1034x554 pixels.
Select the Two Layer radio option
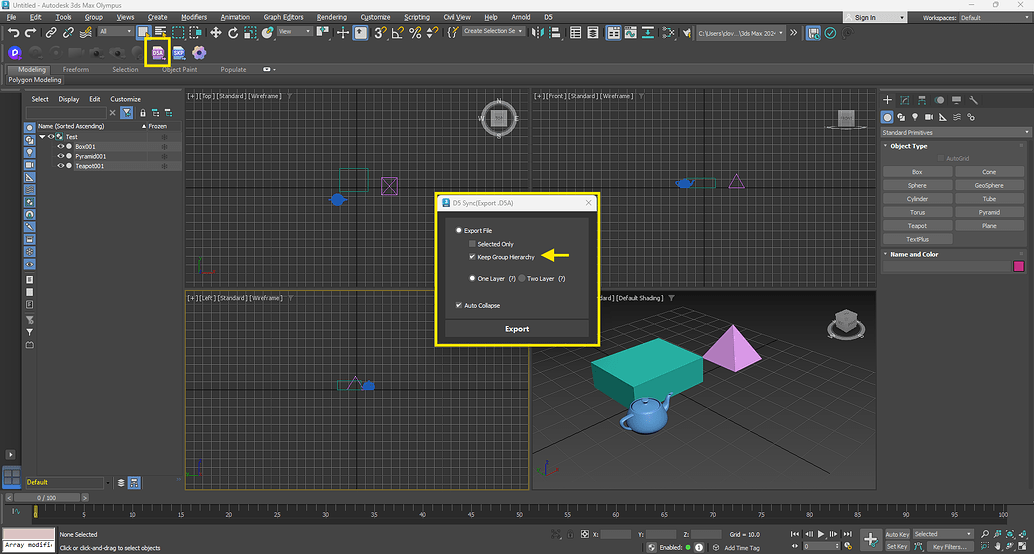(522, 278)
